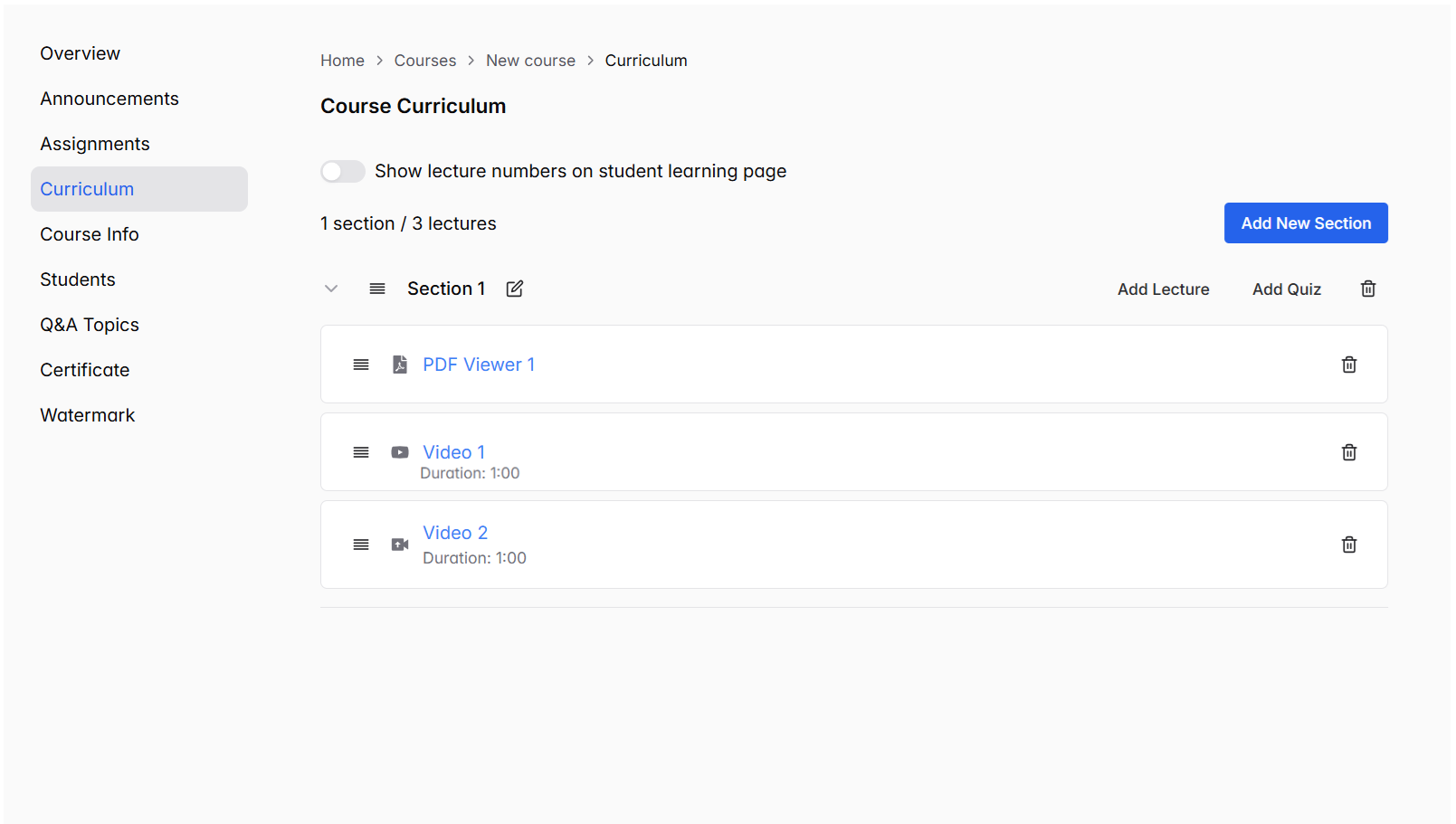Select the Watermark sidebar item
1456x824 pixels.
(x=87, y=414)
